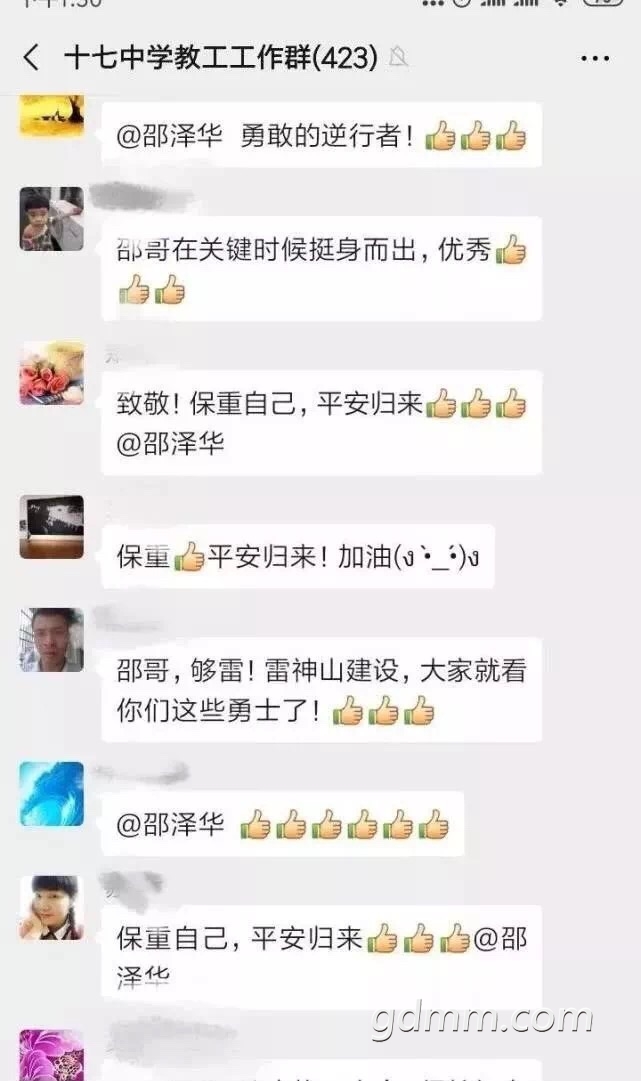Tap the @邵泽华 mention under 致敬! message

(170, 443)
